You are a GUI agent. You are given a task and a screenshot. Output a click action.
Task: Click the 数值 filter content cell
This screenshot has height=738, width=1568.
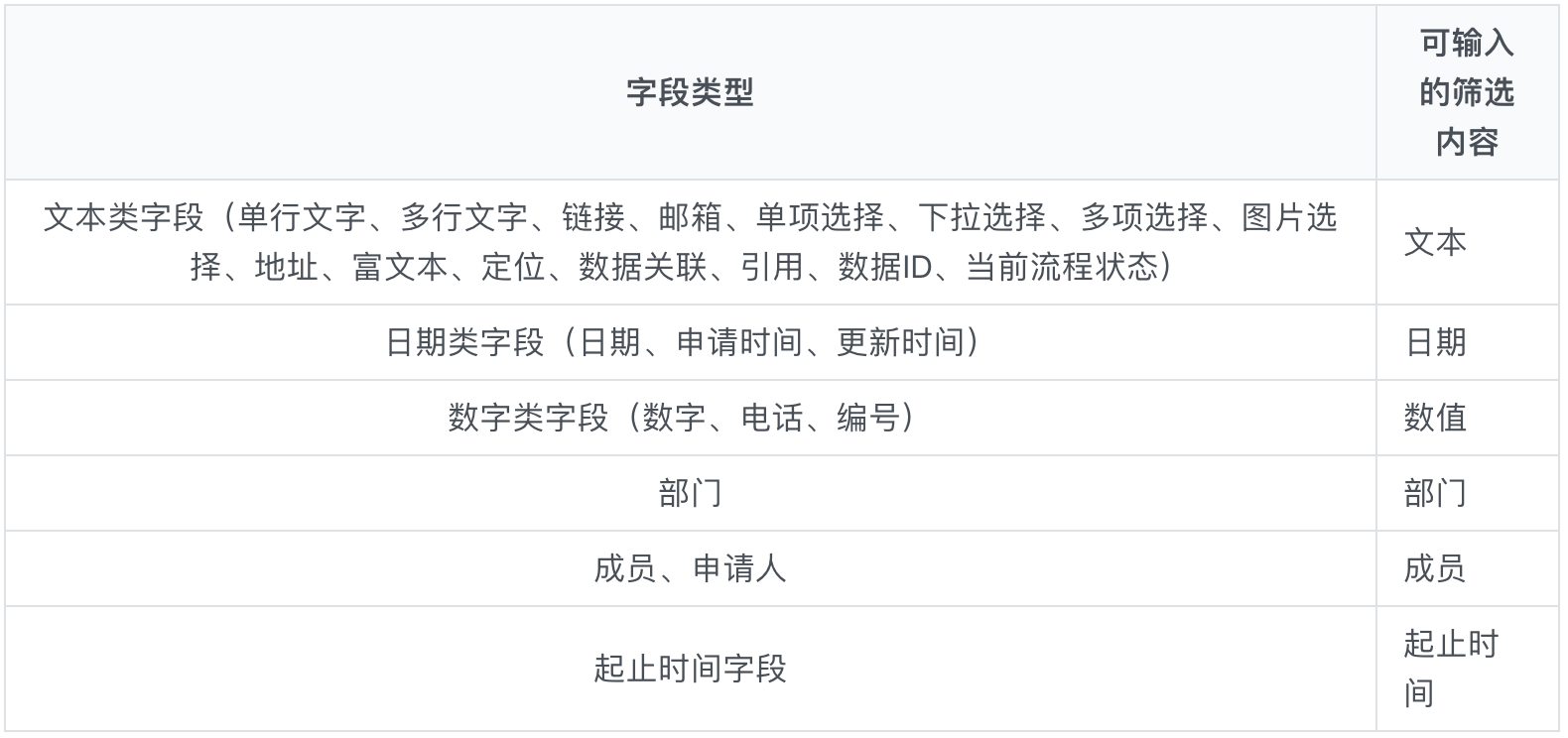pos(1467,418)
